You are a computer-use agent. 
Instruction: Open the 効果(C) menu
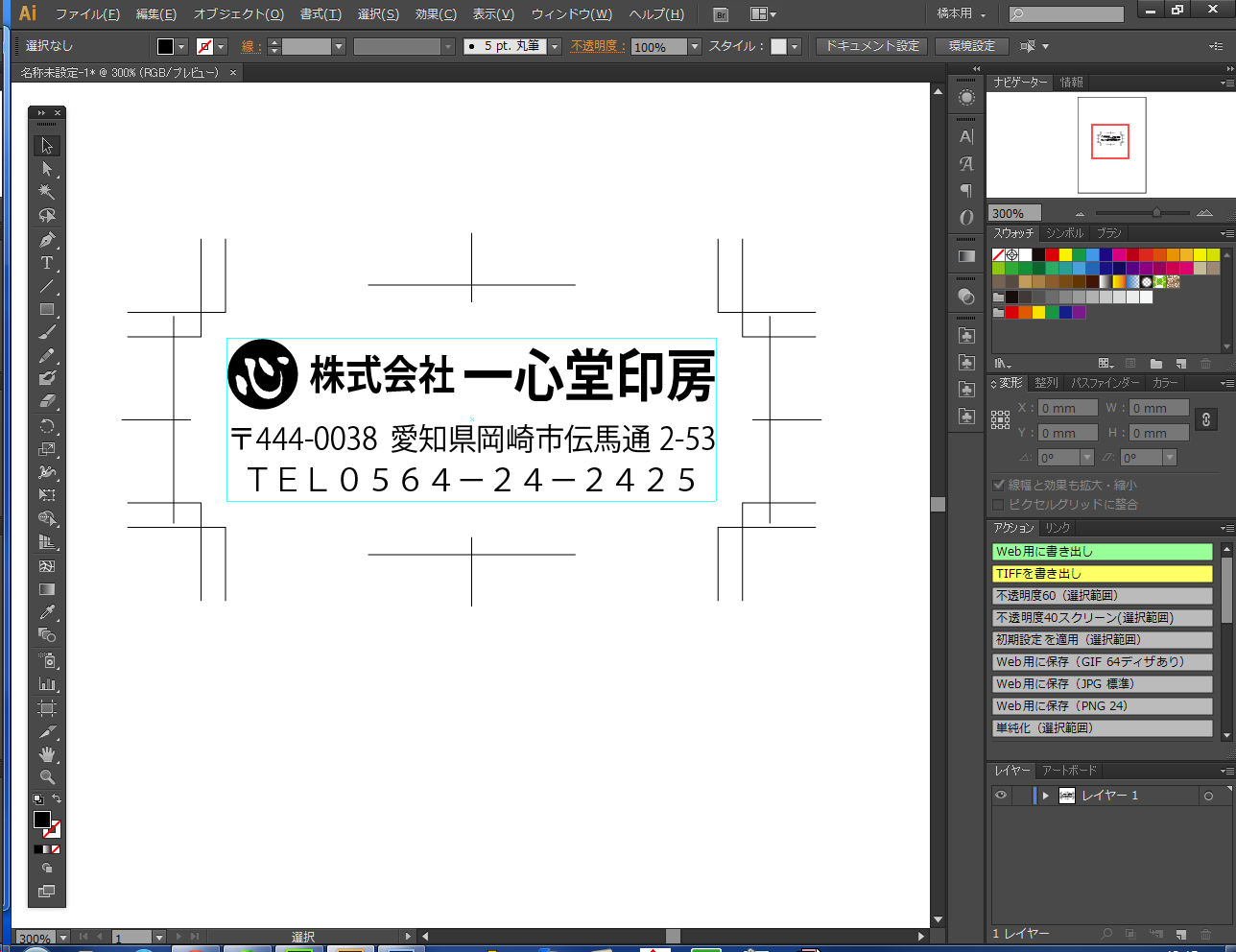(436, 14)
